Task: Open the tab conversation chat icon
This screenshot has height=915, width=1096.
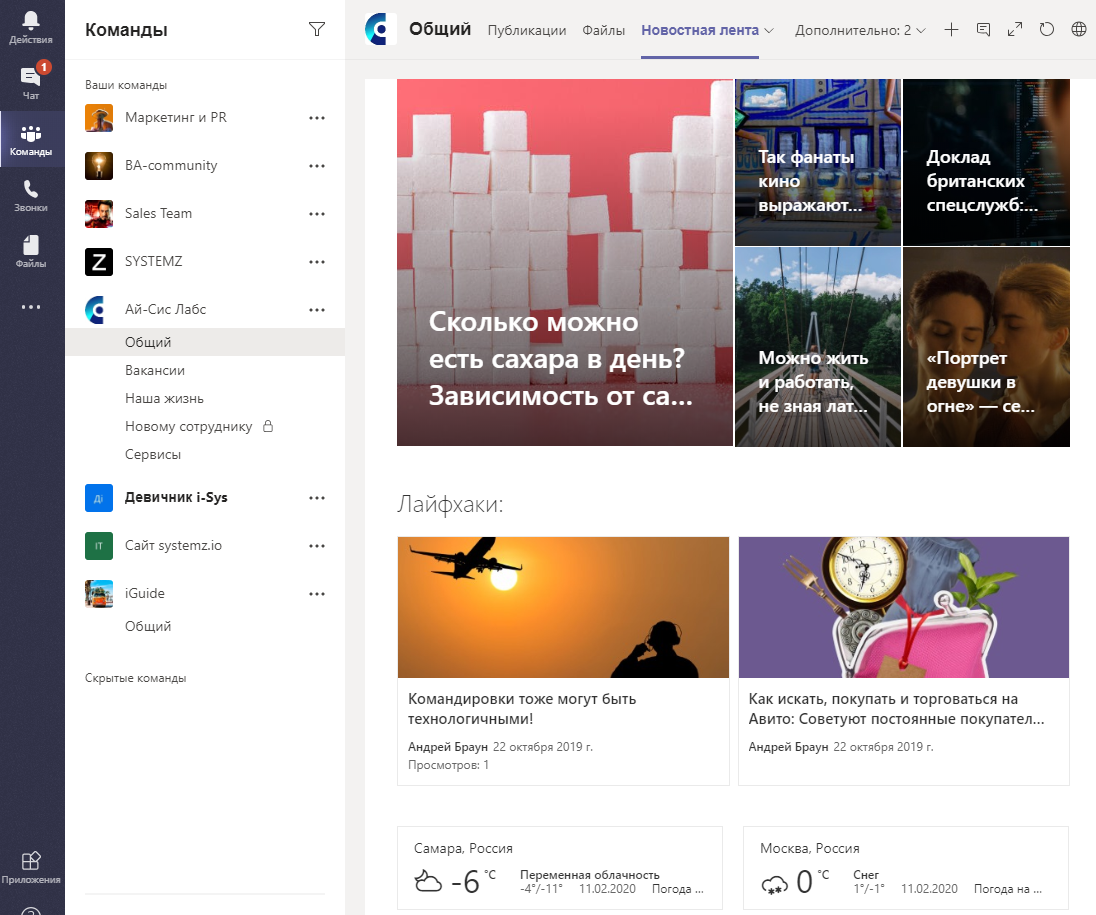Action: 983,30
